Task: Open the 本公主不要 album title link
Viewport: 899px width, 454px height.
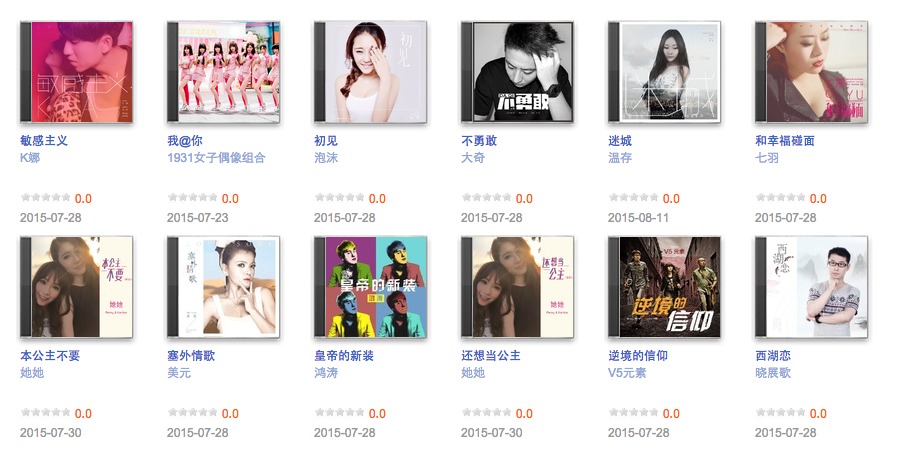Action: click(x=50, y=355)
